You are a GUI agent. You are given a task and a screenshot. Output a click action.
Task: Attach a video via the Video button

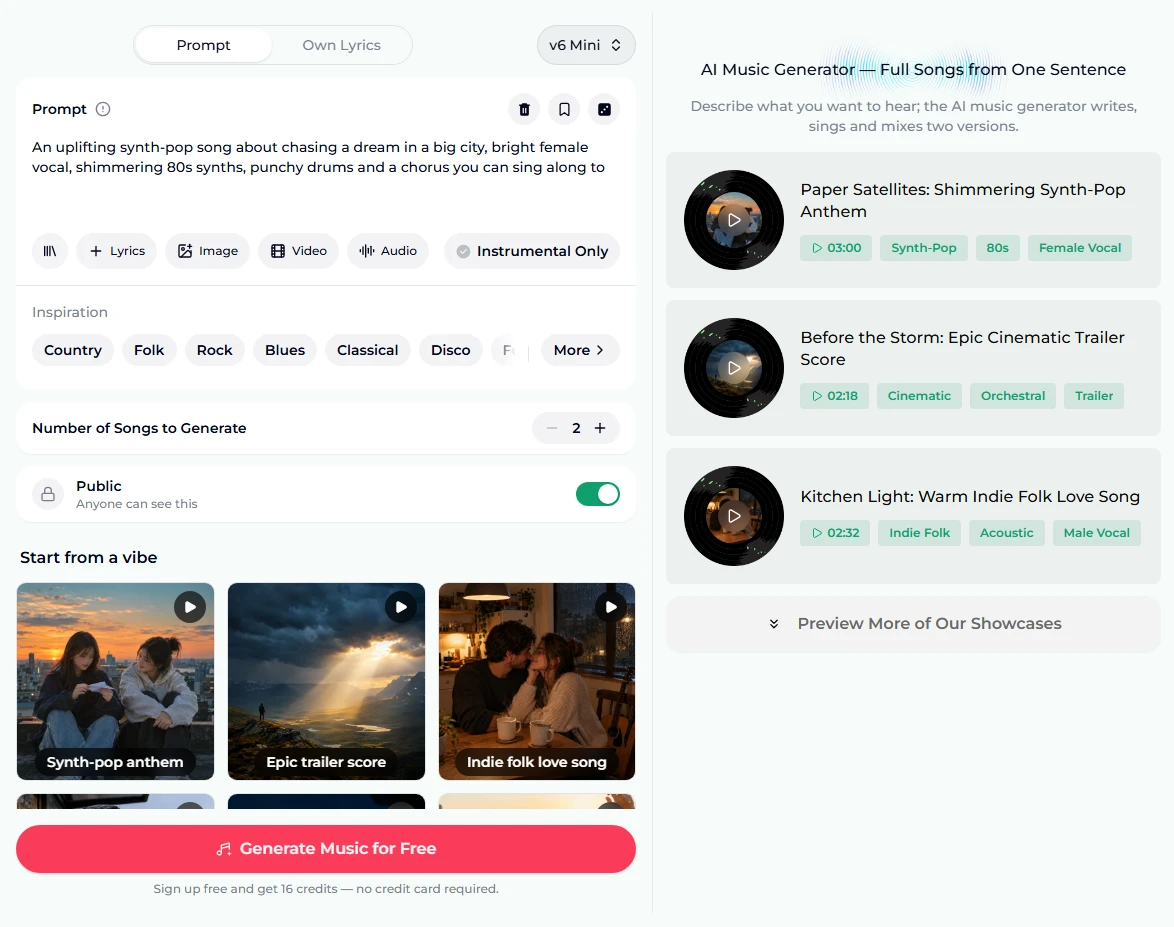coord(298,251)
